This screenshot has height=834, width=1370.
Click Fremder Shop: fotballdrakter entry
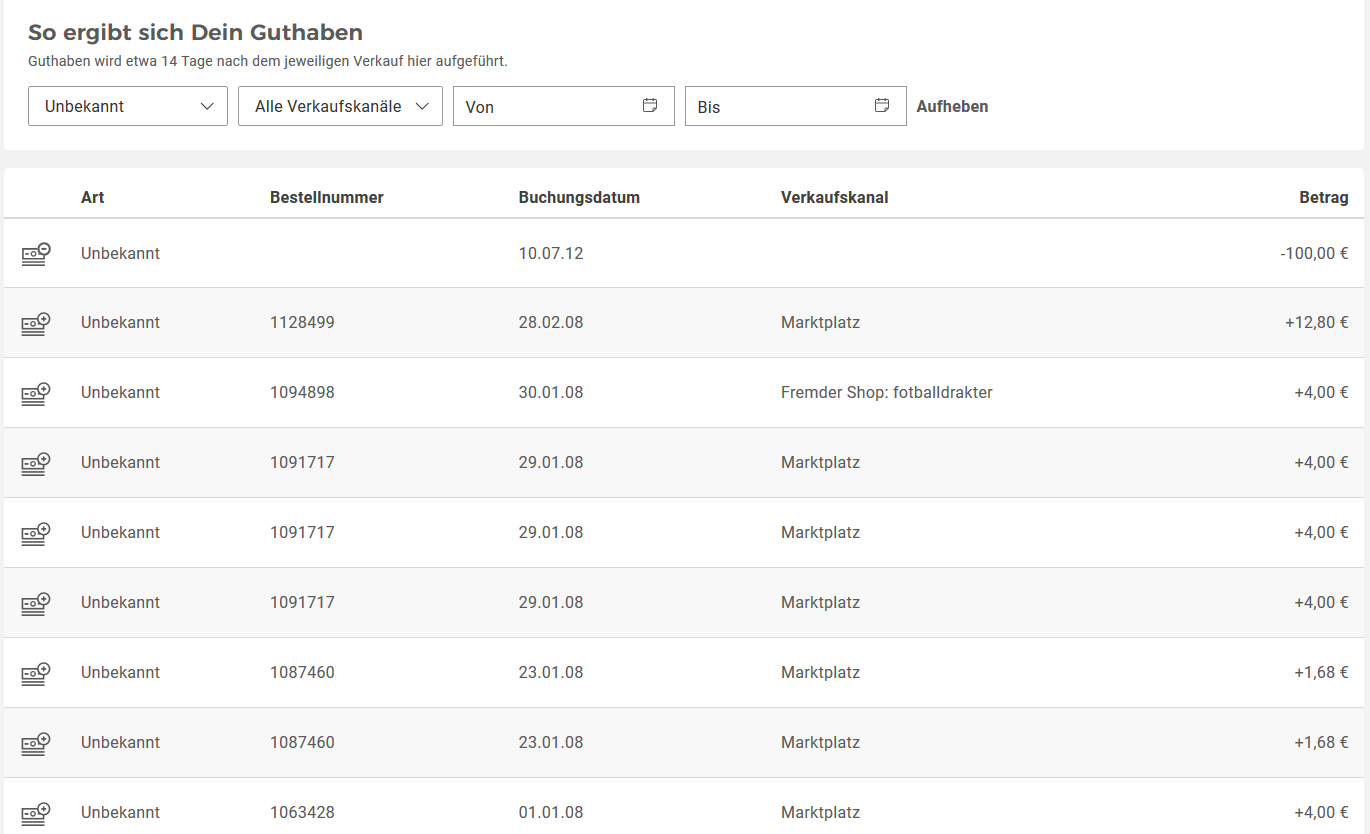(886, 393)
